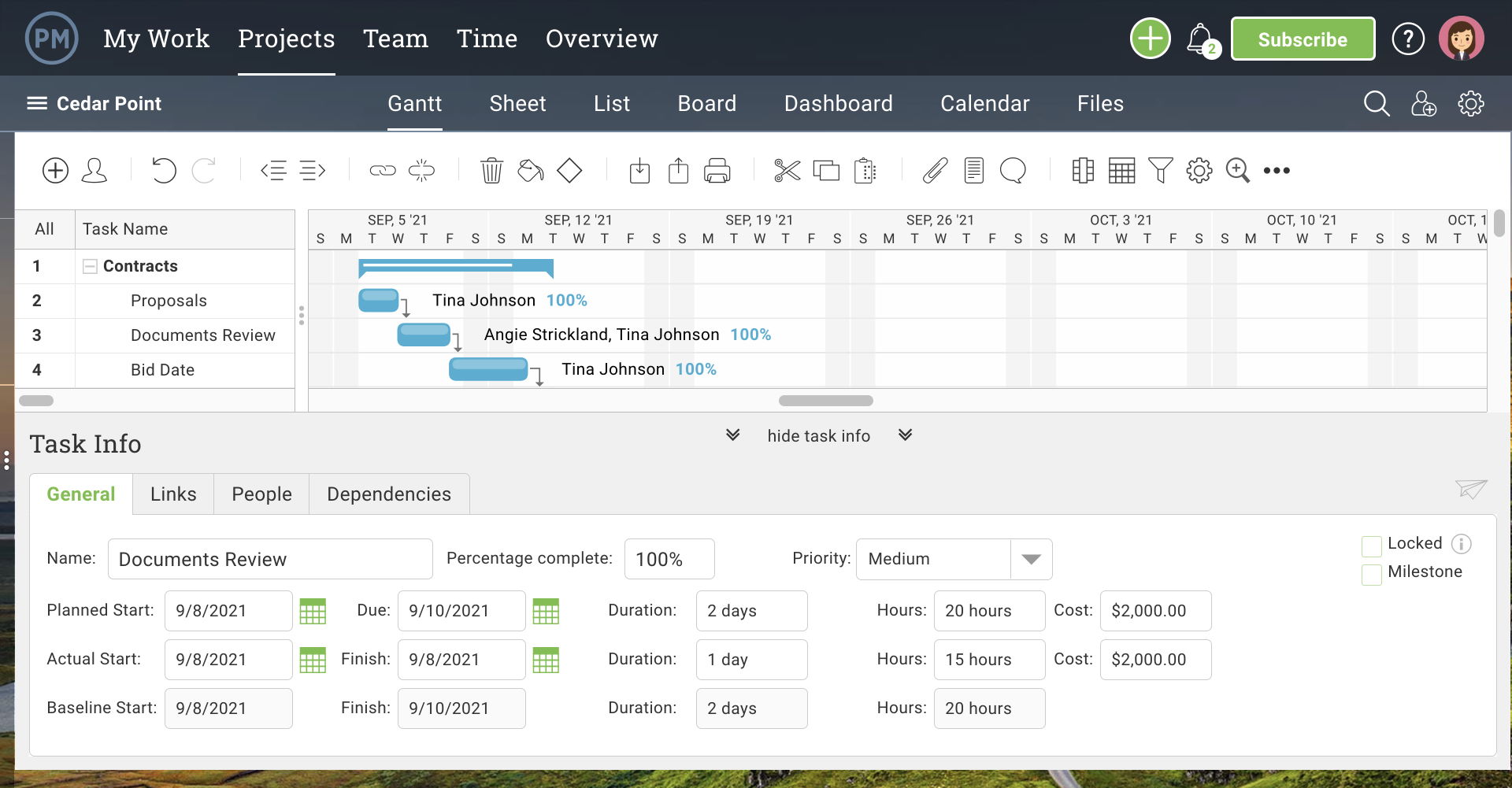The width and height of the screenshot is (1512, 788).
Task: Open project settings gear in header
Action: click(x=1470, y=104)
